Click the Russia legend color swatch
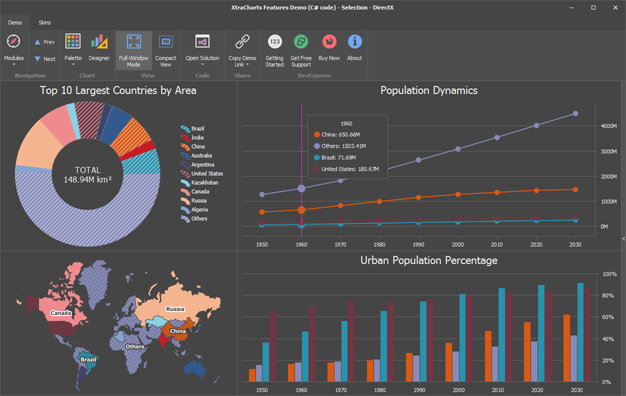This screenshot has width=626, height=396. 185,201
